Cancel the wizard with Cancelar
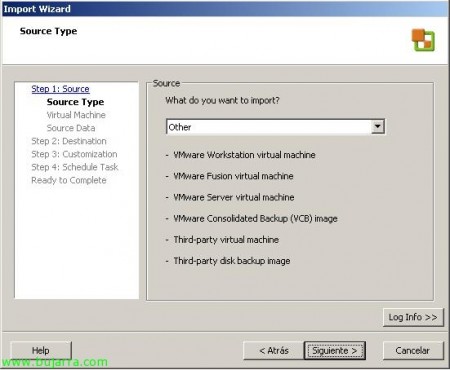This screenshot has width=450, height=370. tap(413, 351)
